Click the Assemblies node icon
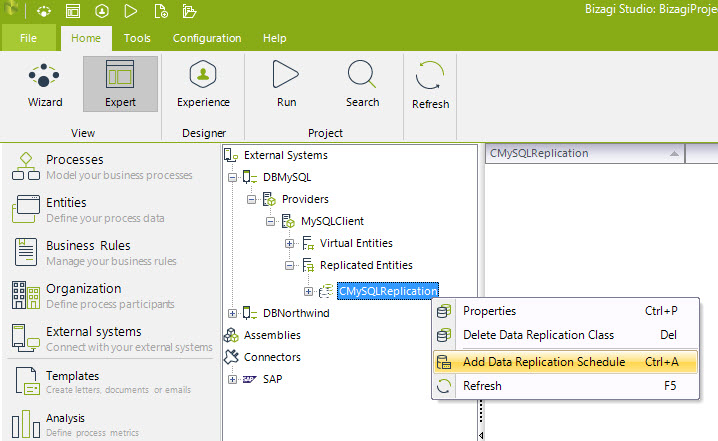 [x=231, y=335]
